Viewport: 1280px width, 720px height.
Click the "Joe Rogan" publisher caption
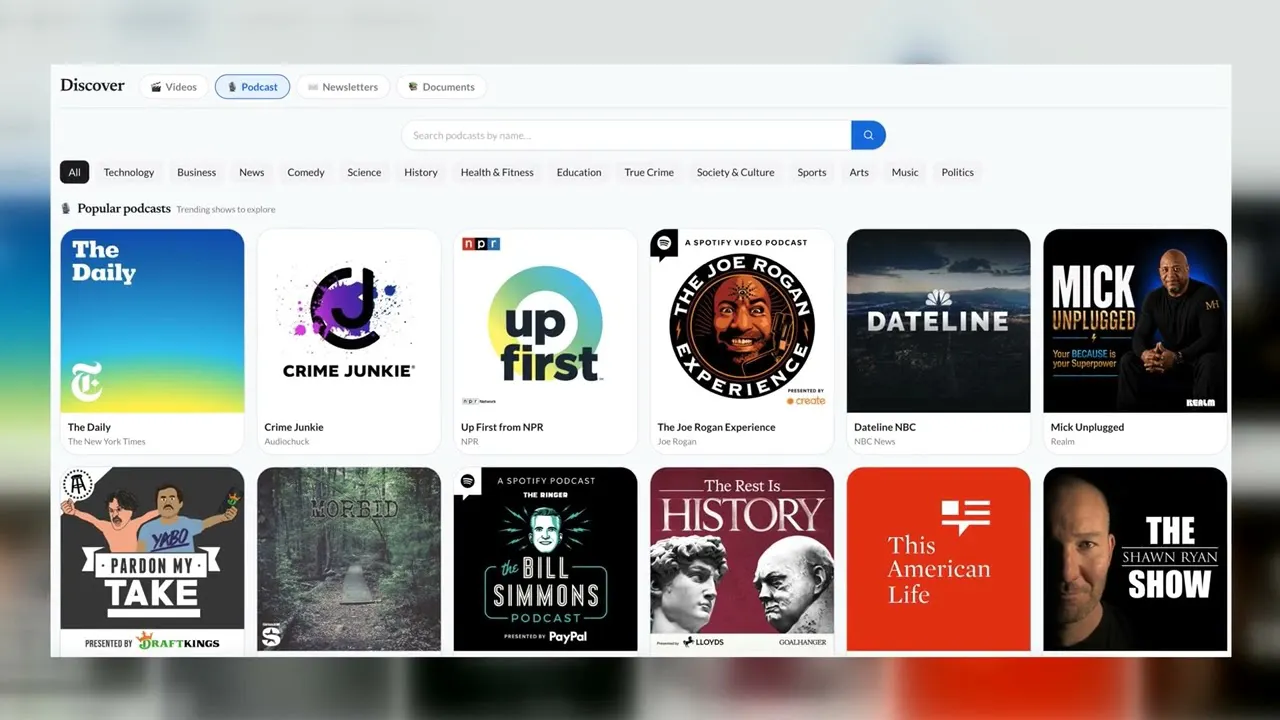pyautogui.click(x=677, y=441)
